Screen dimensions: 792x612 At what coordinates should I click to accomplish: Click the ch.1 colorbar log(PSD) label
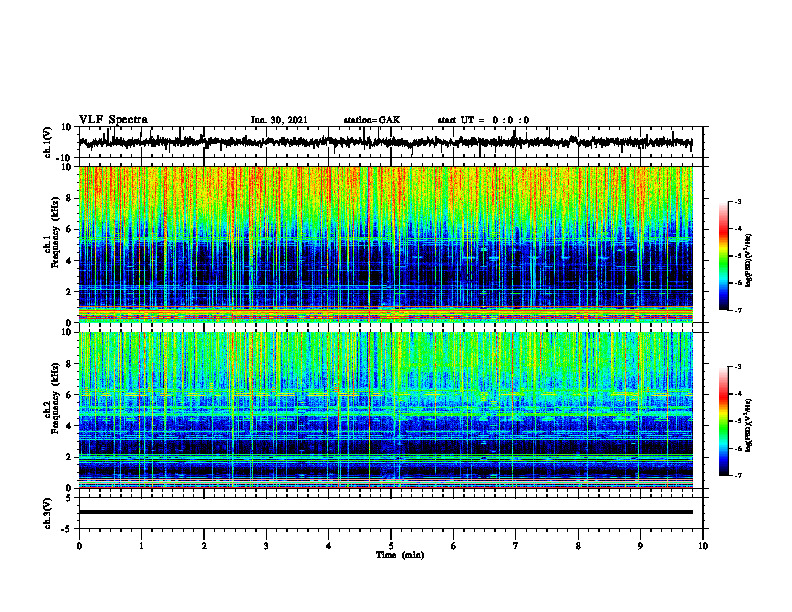click(749, 260)
